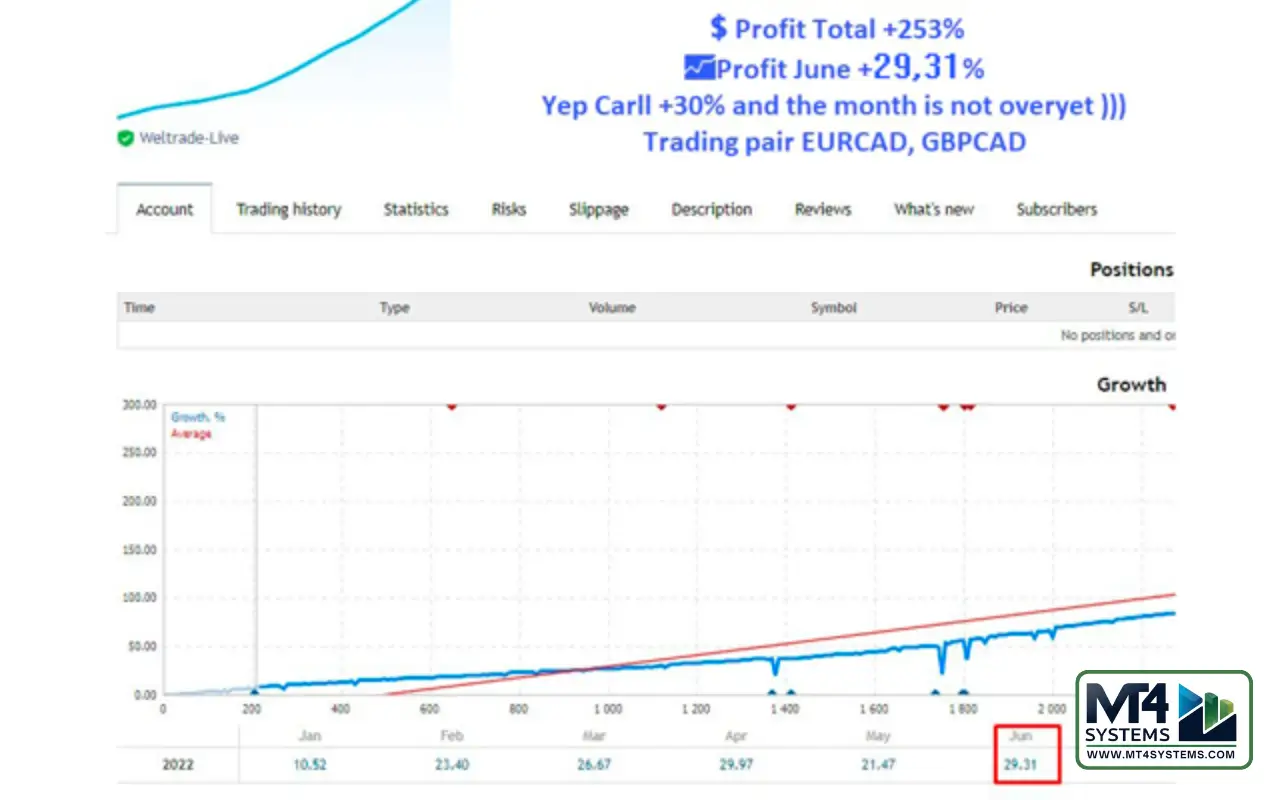Image resolution: width=1280 pixels, height=800 pixels.
Task: Click the green verified shield beside Weltrade-Live
Action: 125,139
